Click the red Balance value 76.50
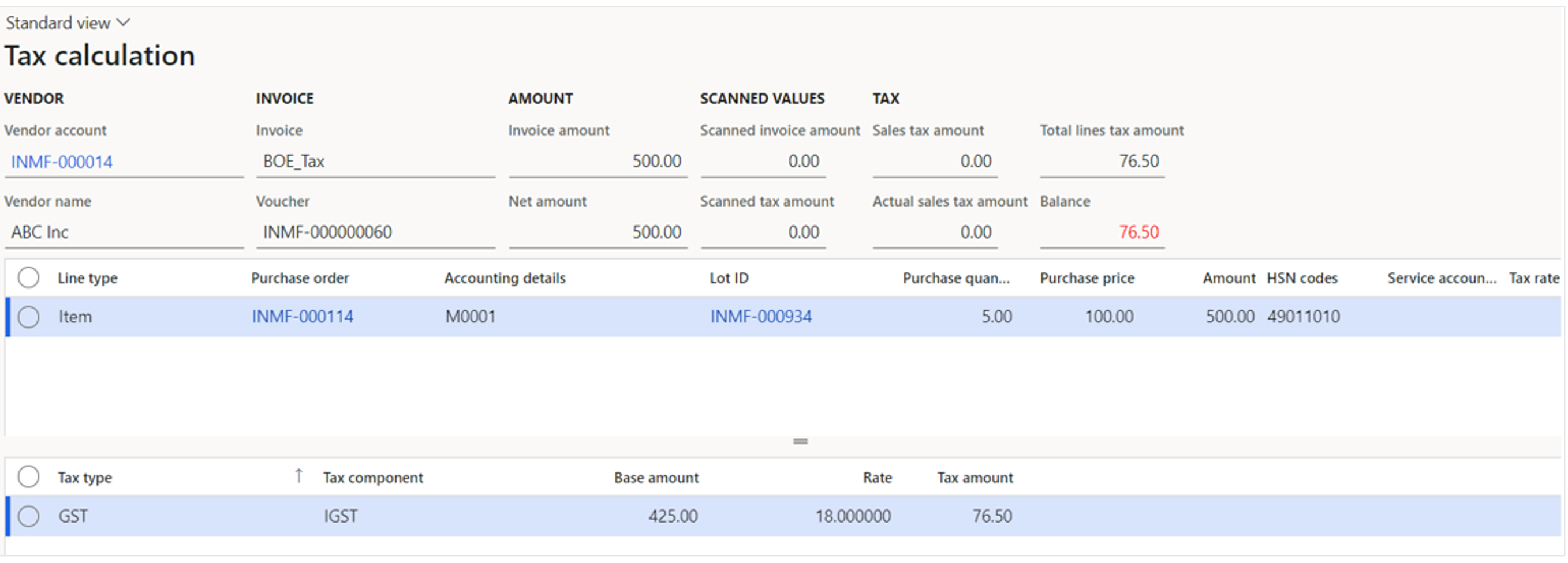Viewport: 1568px width, 563px height. 1139,232
